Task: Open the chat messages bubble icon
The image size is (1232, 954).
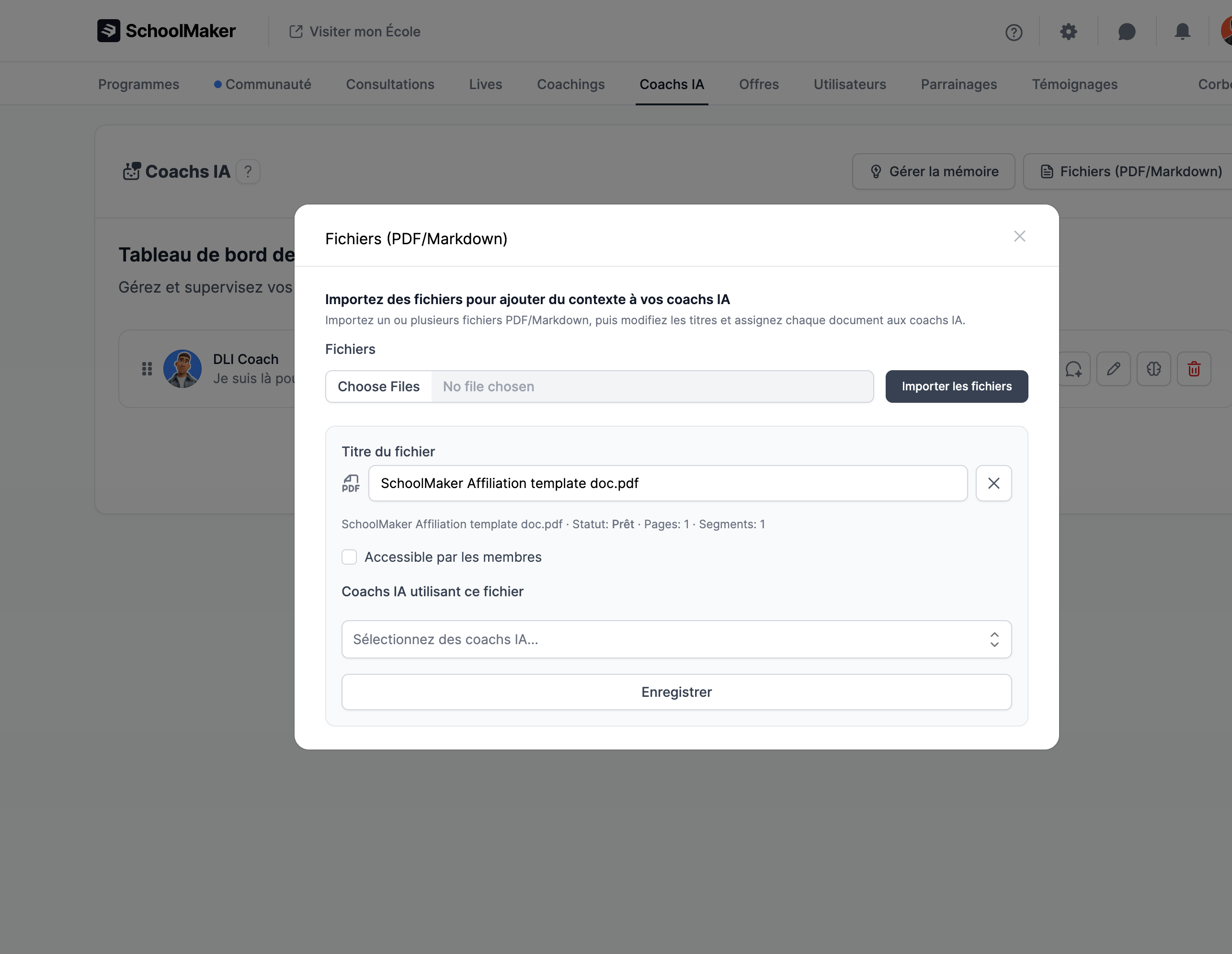Action: pyautogui.click(x=1126, y=32)
